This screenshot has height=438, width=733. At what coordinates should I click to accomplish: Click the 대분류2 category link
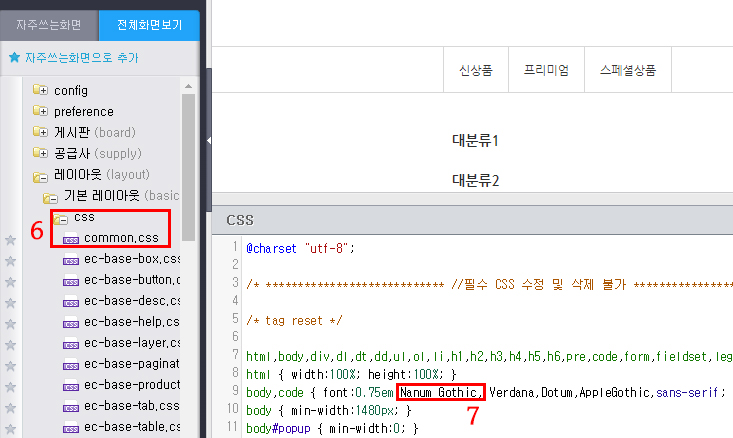(x=475, y=180)
